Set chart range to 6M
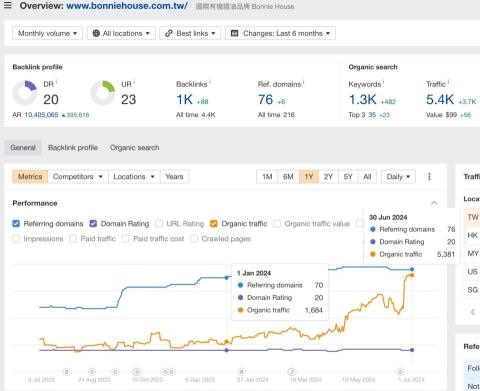480x391 pixels. click(288, 177)
